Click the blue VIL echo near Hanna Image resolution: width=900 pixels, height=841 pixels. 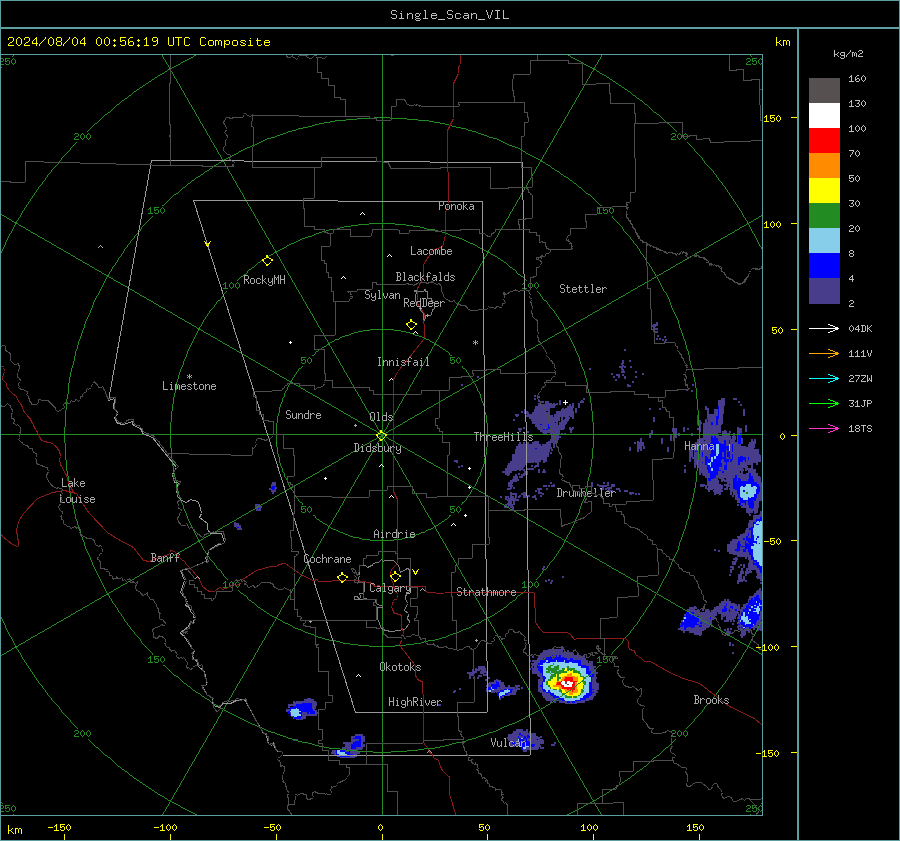point(715,459)
